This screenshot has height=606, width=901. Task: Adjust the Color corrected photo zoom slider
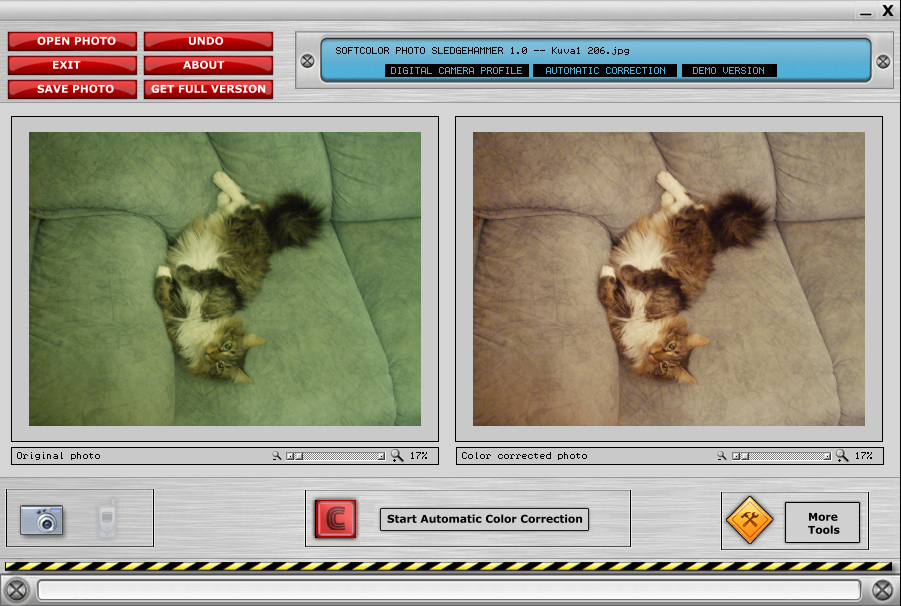781,456
